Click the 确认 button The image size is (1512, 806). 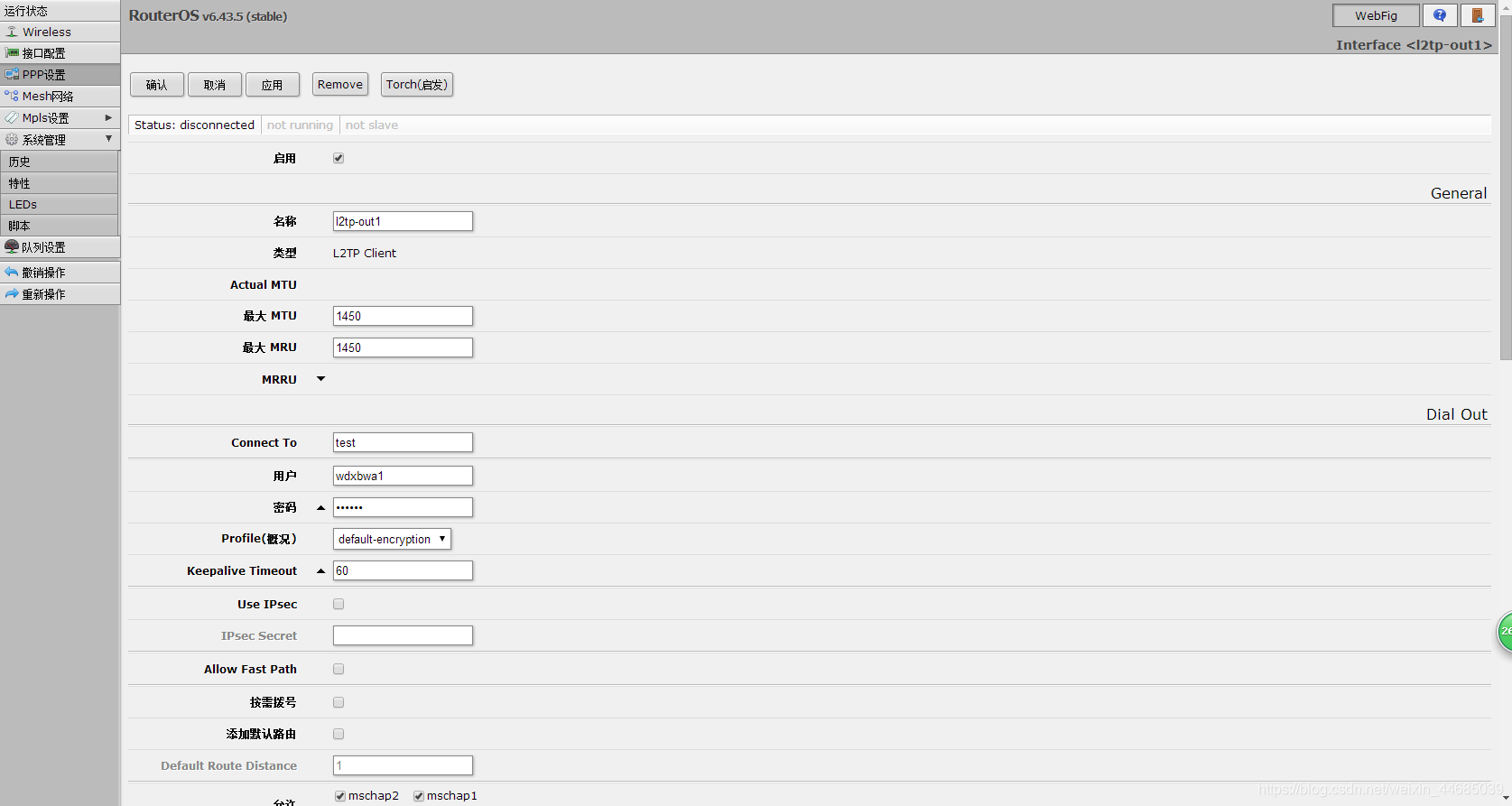[x=157, y=85]
